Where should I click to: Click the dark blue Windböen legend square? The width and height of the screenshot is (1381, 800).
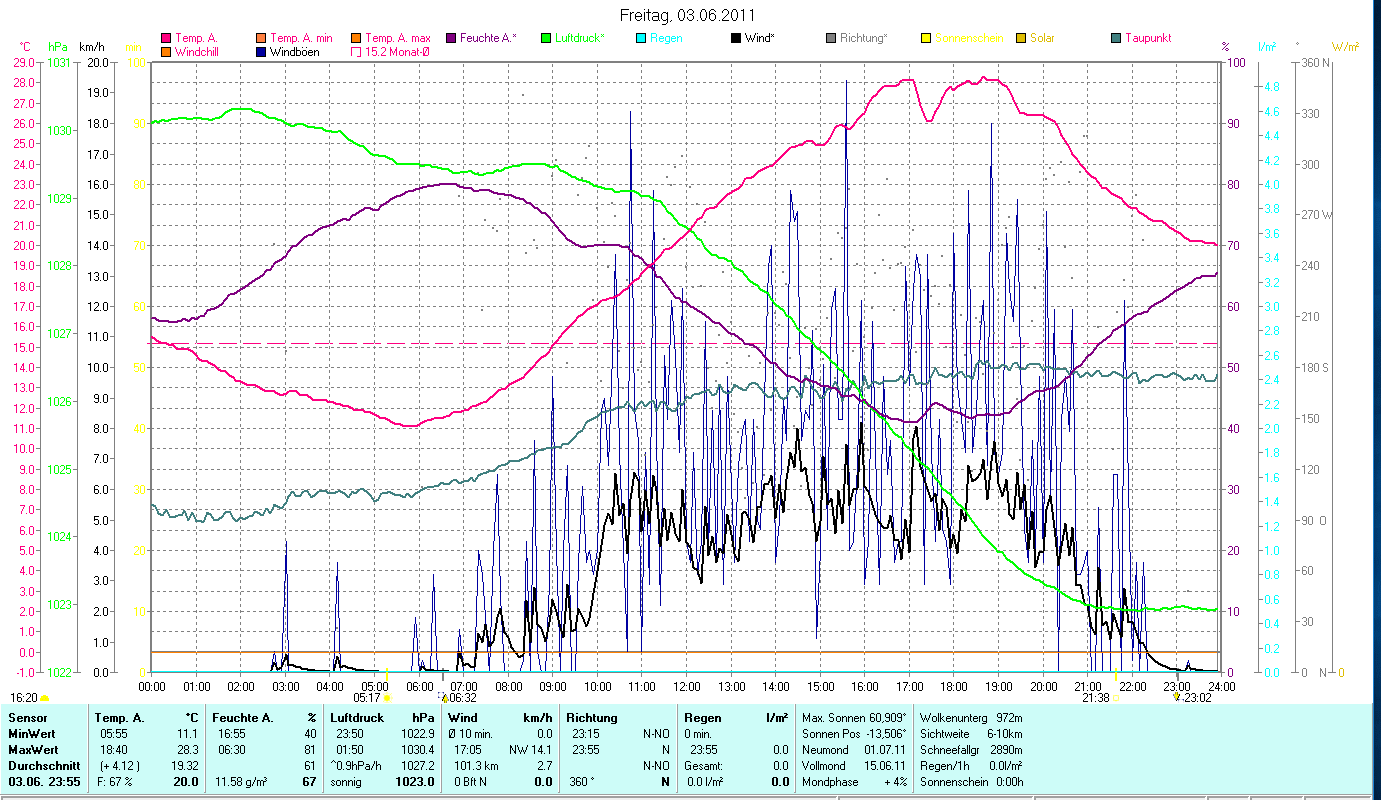262,51
